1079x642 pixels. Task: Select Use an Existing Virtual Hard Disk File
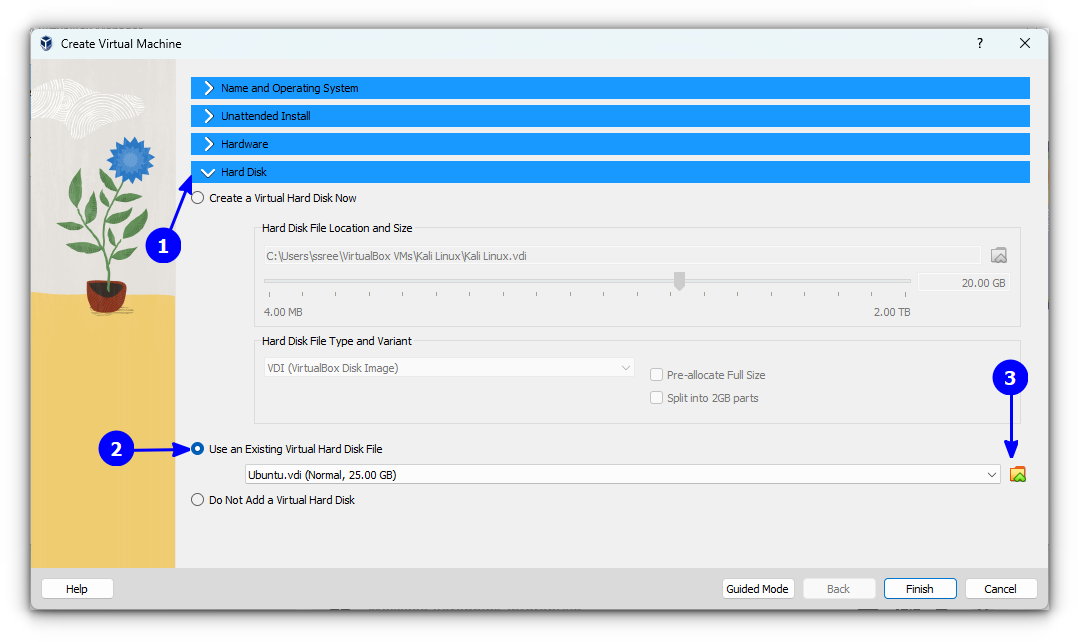point(197,449)
